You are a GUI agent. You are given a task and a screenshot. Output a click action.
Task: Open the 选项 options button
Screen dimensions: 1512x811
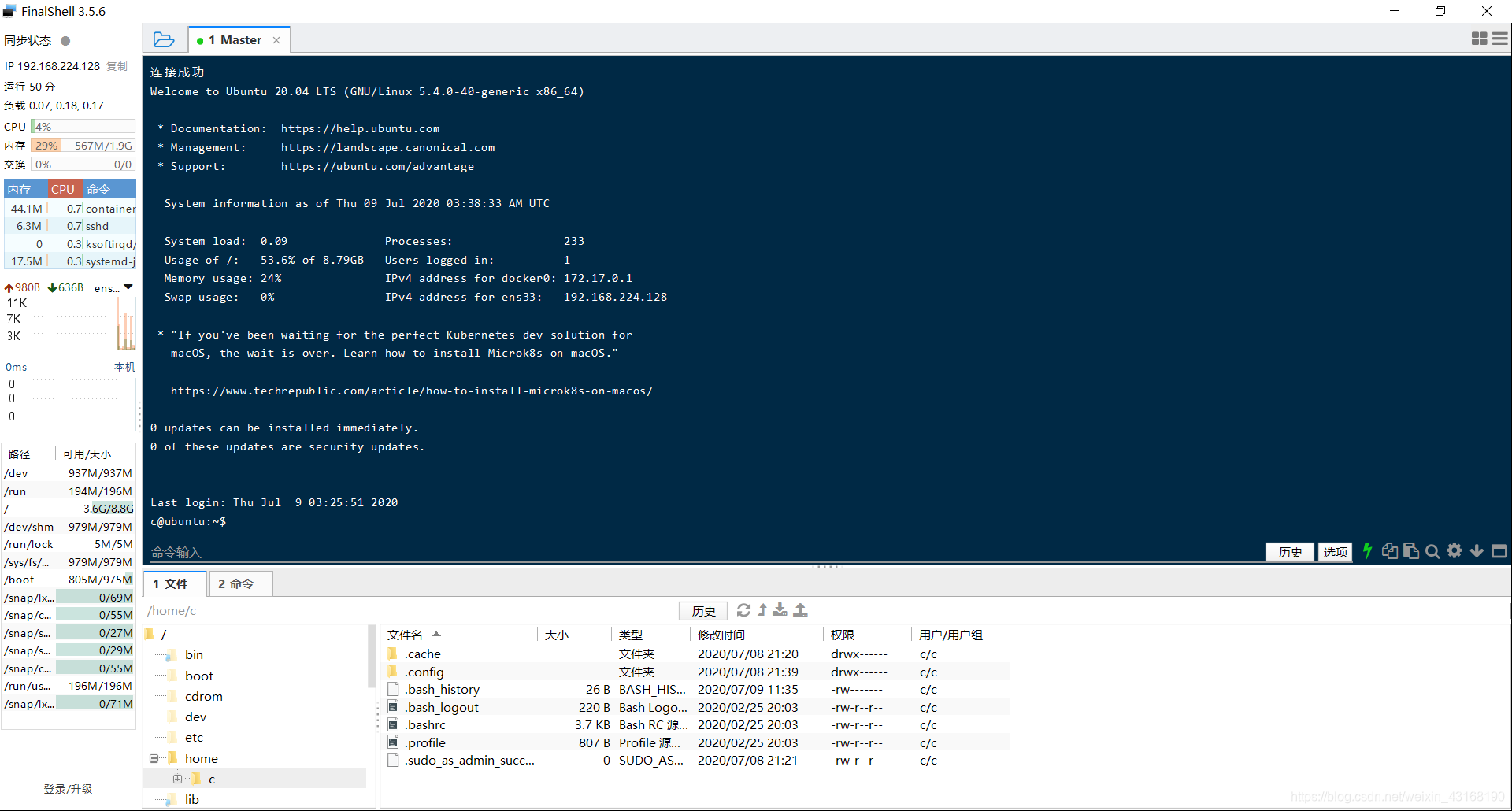pos(1335,552)
